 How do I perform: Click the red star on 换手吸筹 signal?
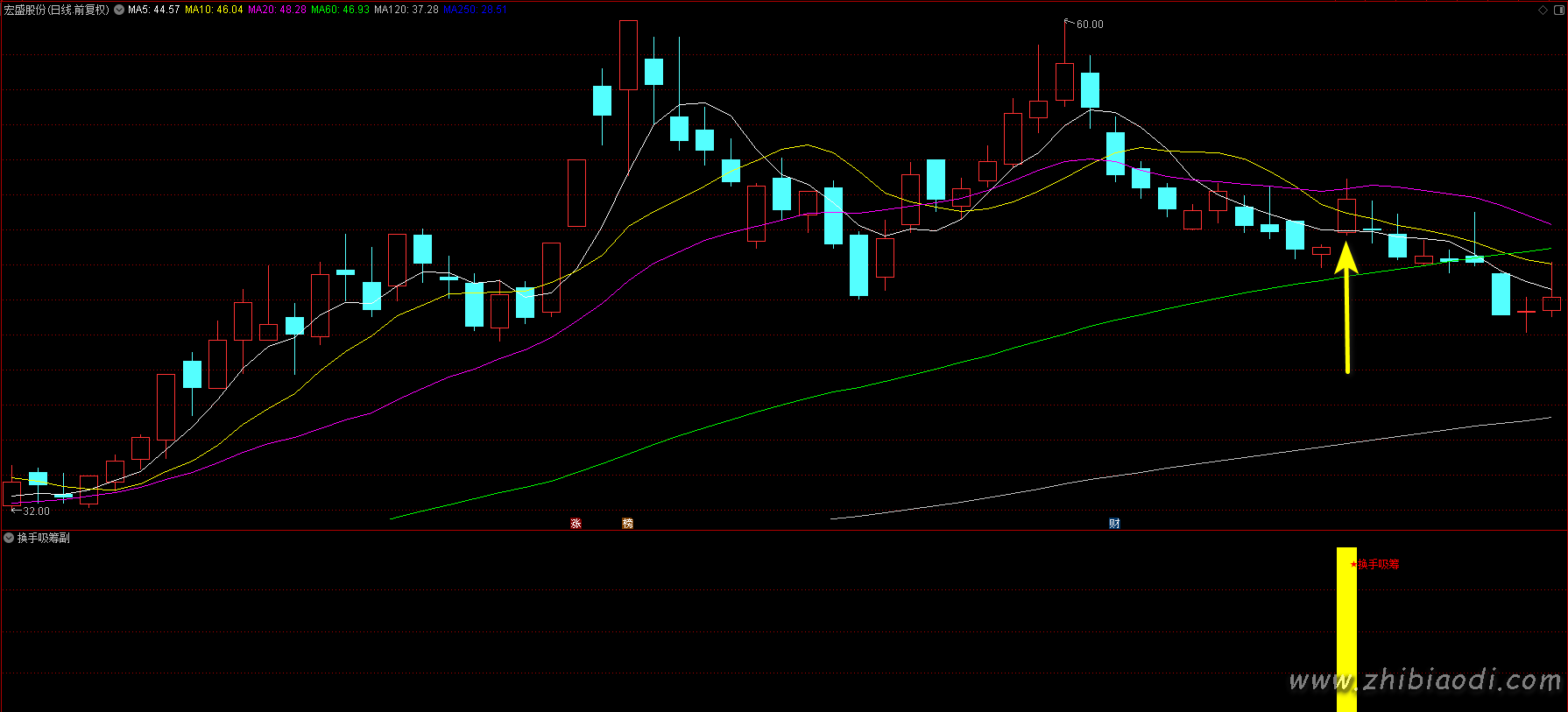pyautogui.click(x=1353, y=565)
